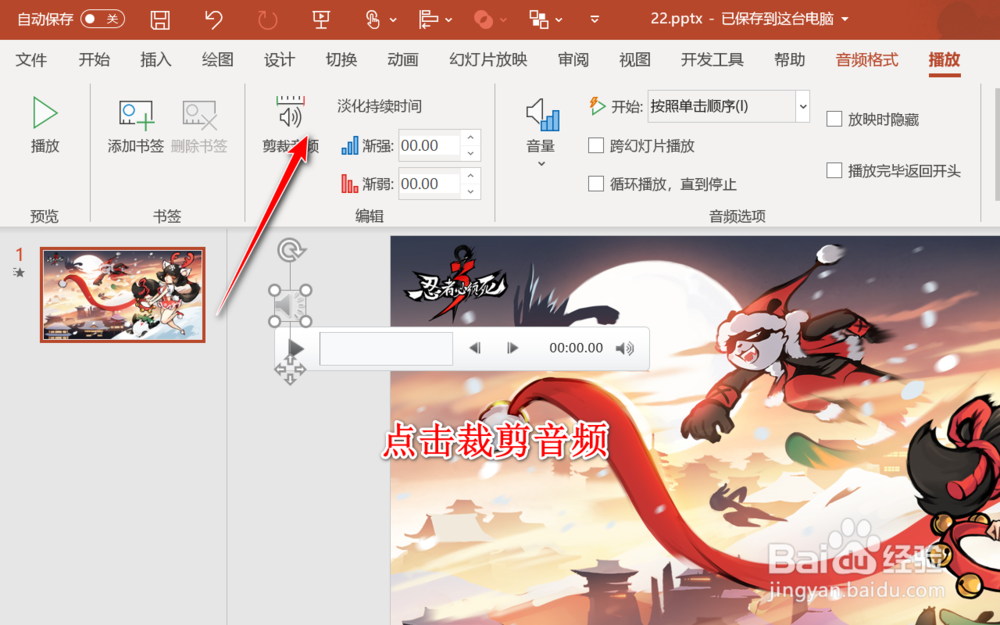Open the file name save-location dropdown

click(x=845, y=19)
